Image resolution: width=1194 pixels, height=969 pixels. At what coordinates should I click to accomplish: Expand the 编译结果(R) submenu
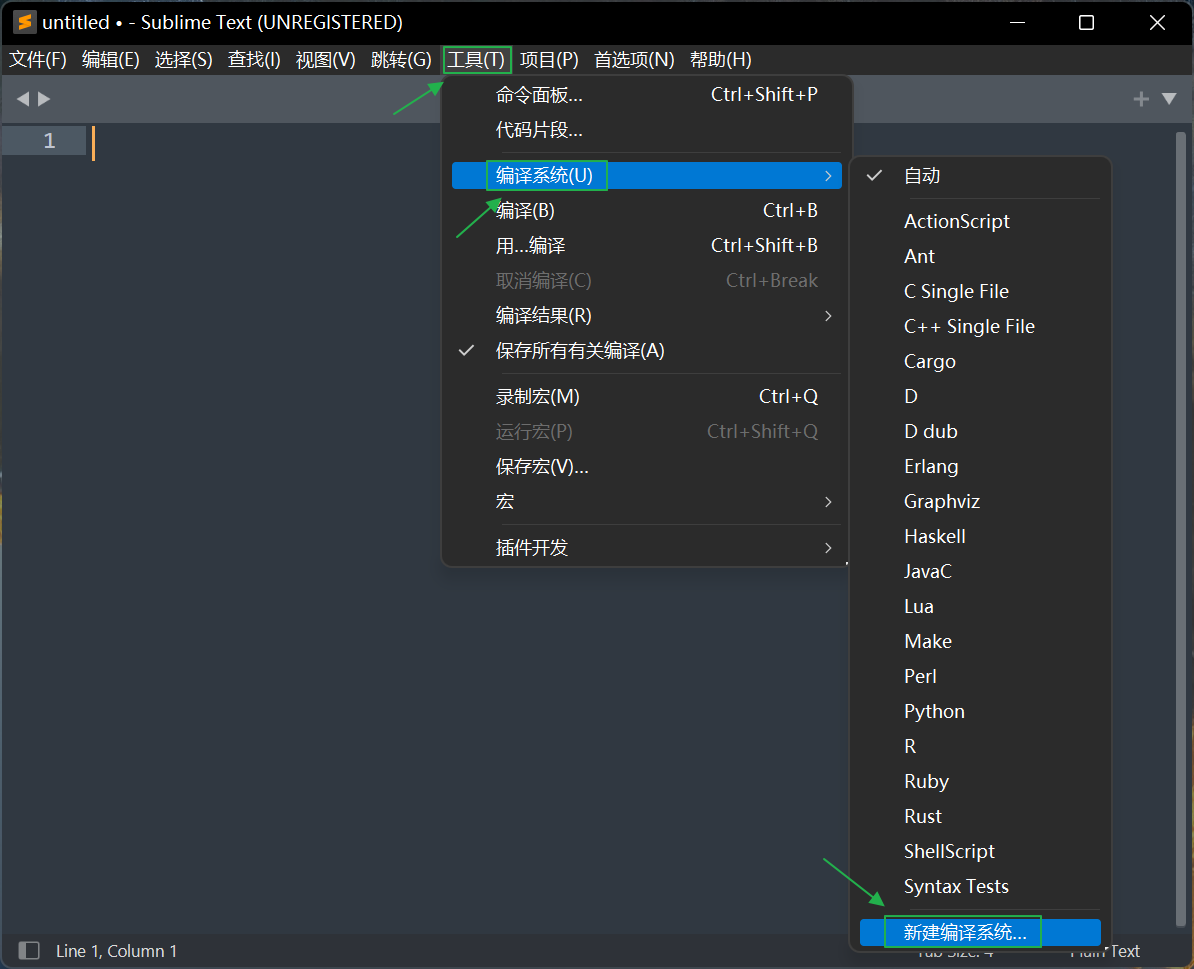(x=646, y=316)
